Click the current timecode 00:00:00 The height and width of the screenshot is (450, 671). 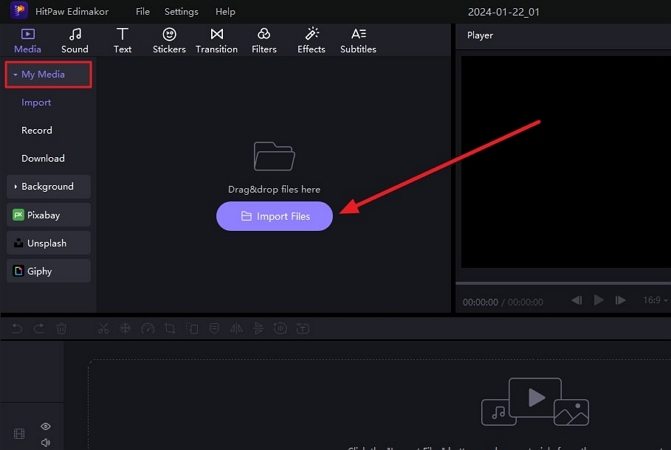click(x=480, y=302)
